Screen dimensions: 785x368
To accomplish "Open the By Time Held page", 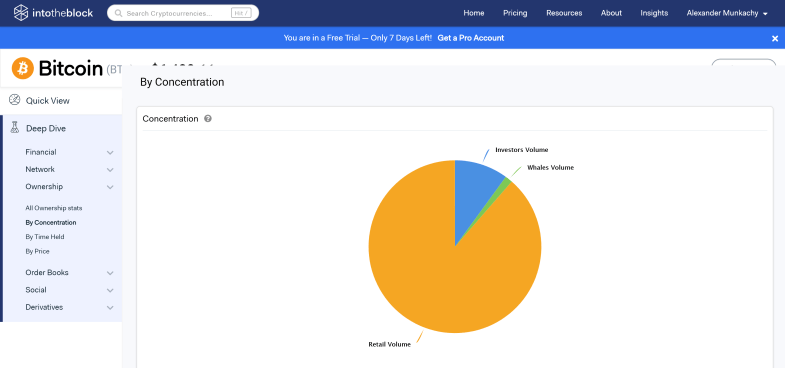I will click(45, 237).
